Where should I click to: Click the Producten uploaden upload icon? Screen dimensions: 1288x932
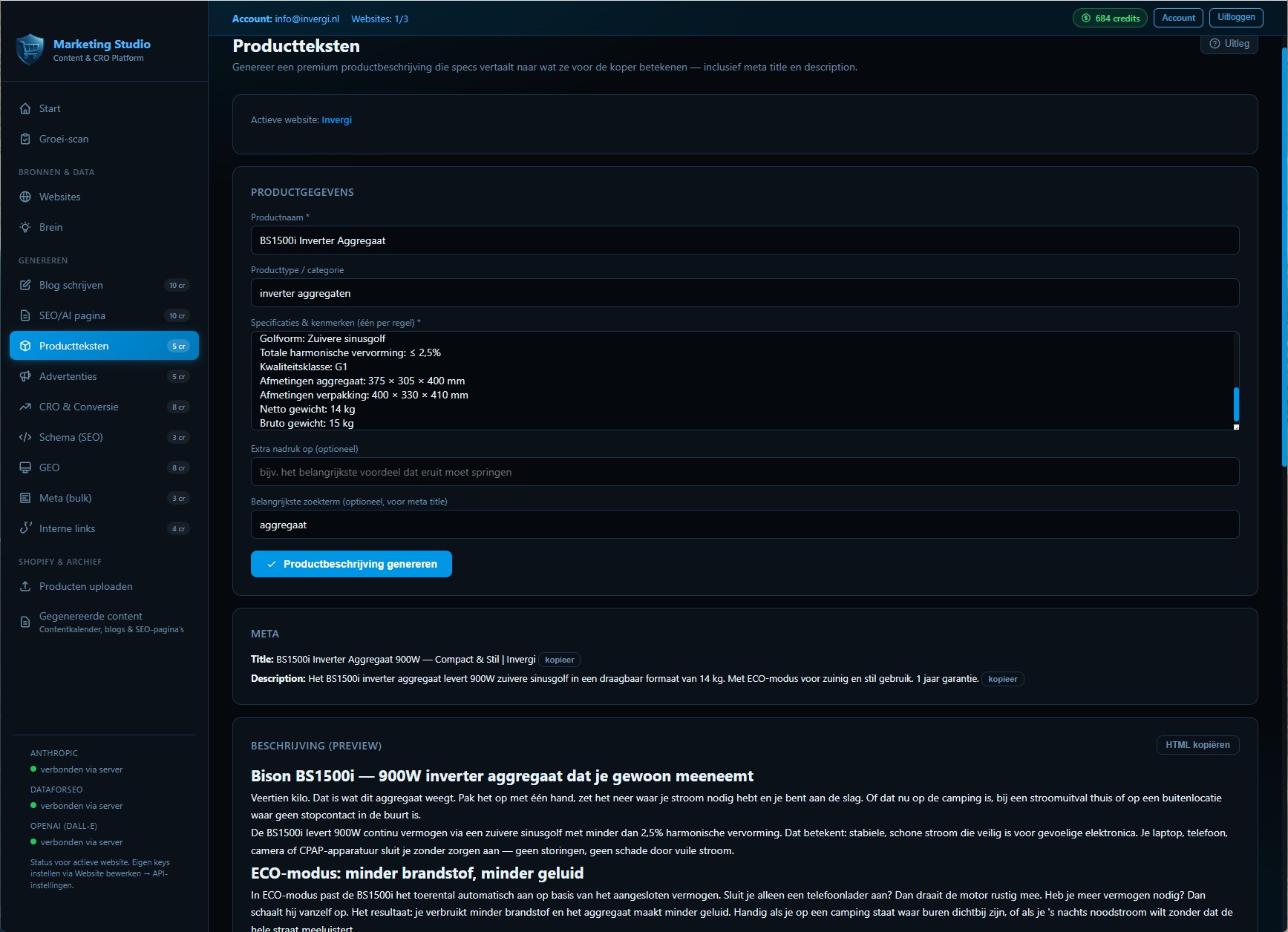coord(25,586)
